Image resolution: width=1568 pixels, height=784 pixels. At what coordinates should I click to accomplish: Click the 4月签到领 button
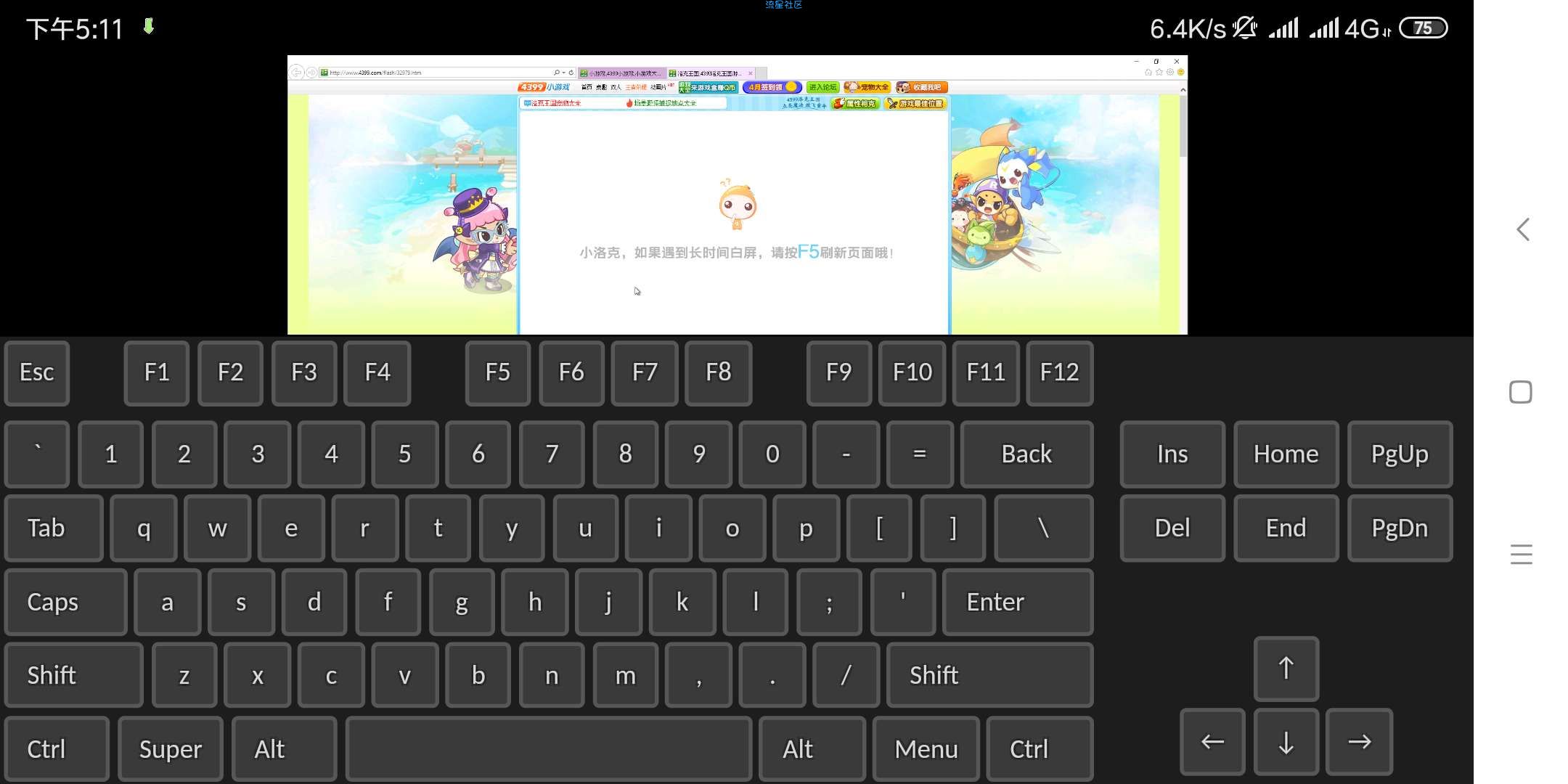point(772,87)
